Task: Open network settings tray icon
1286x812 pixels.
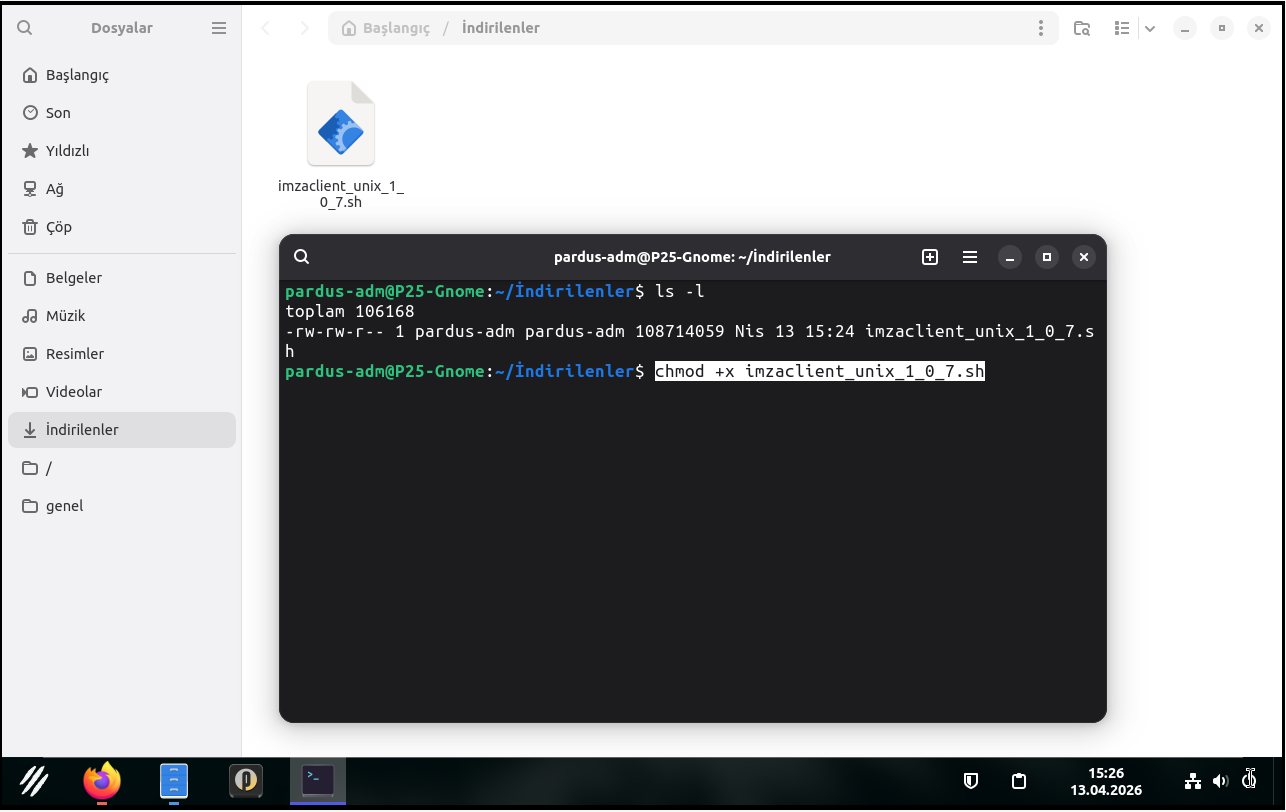Action: (x=1193, y=781)
